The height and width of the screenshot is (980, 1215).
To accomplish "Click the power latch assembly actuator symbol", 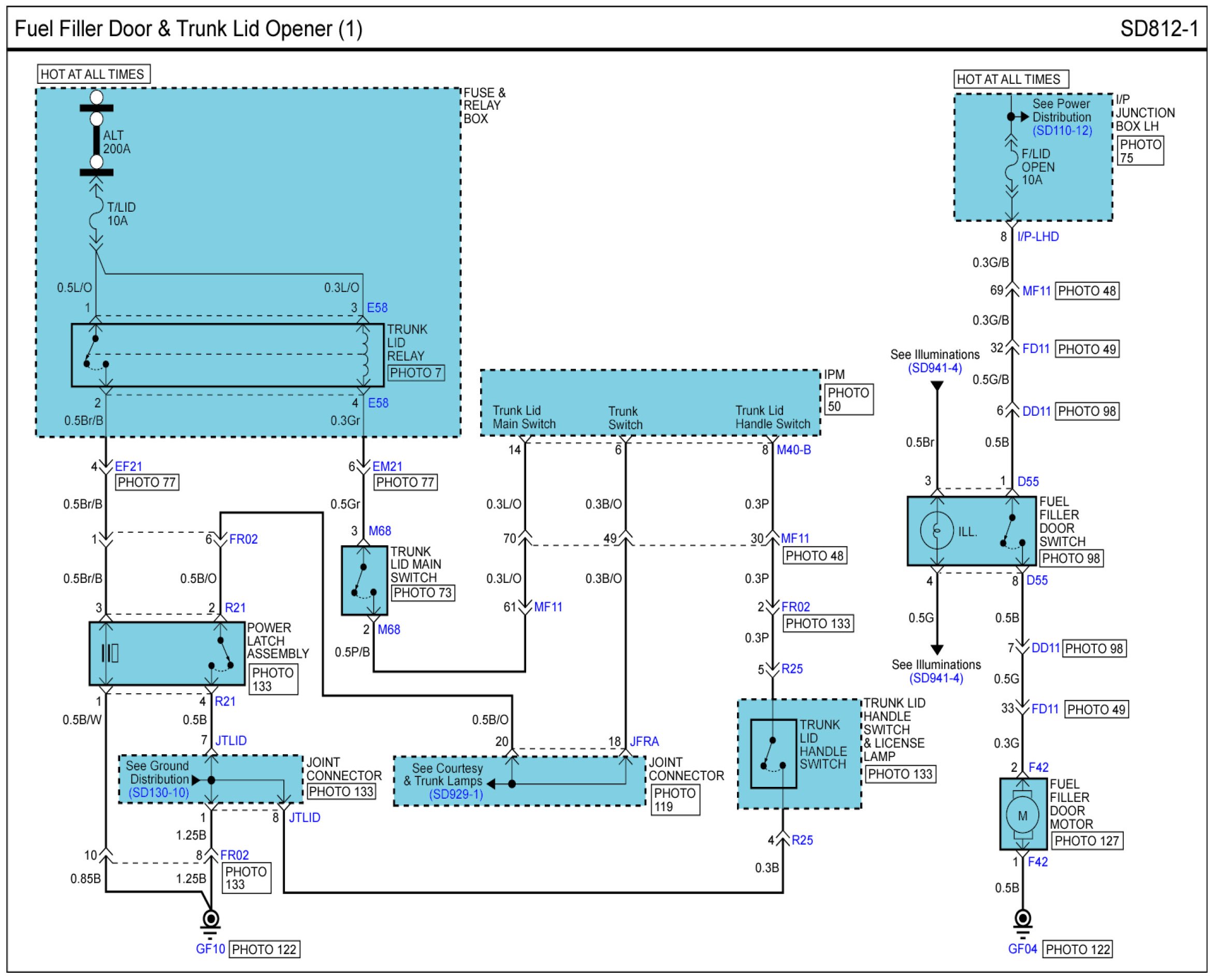I will tap(111, 653).
